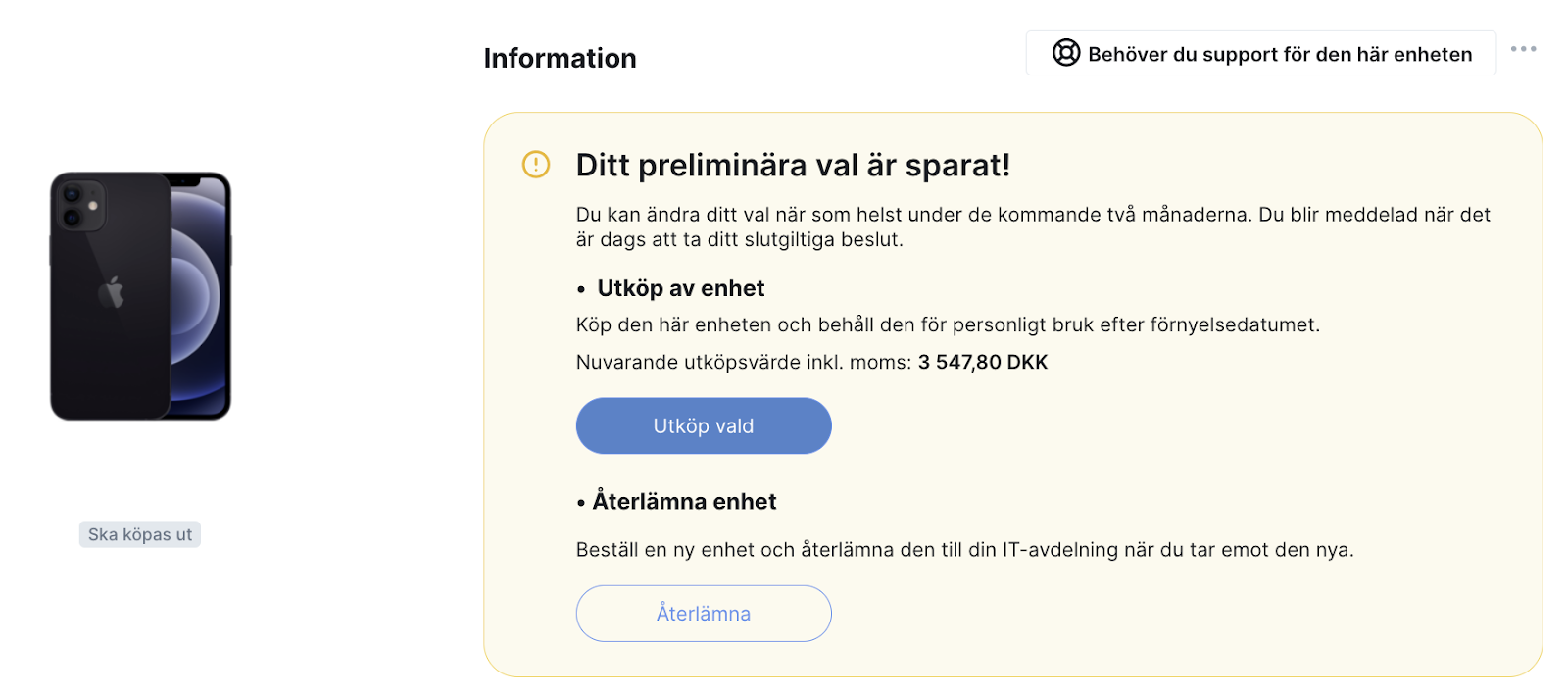
Task: Click the text 'Köp den här enheten och behåll'
Action: coord(725,324)
